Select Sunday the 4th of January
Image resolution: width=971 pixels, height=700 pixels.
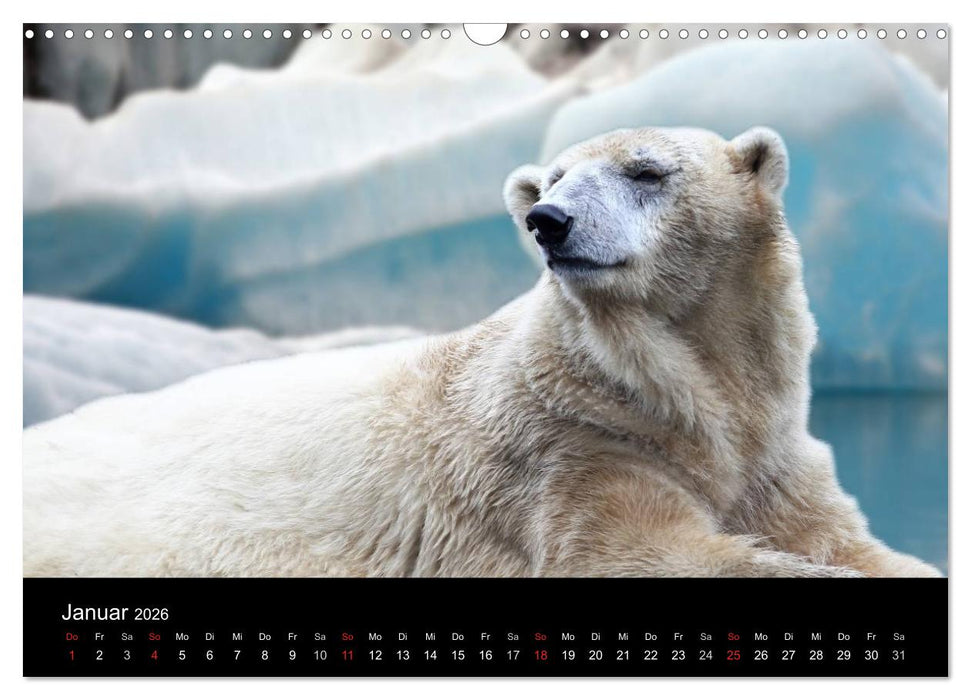pos(153,656)
